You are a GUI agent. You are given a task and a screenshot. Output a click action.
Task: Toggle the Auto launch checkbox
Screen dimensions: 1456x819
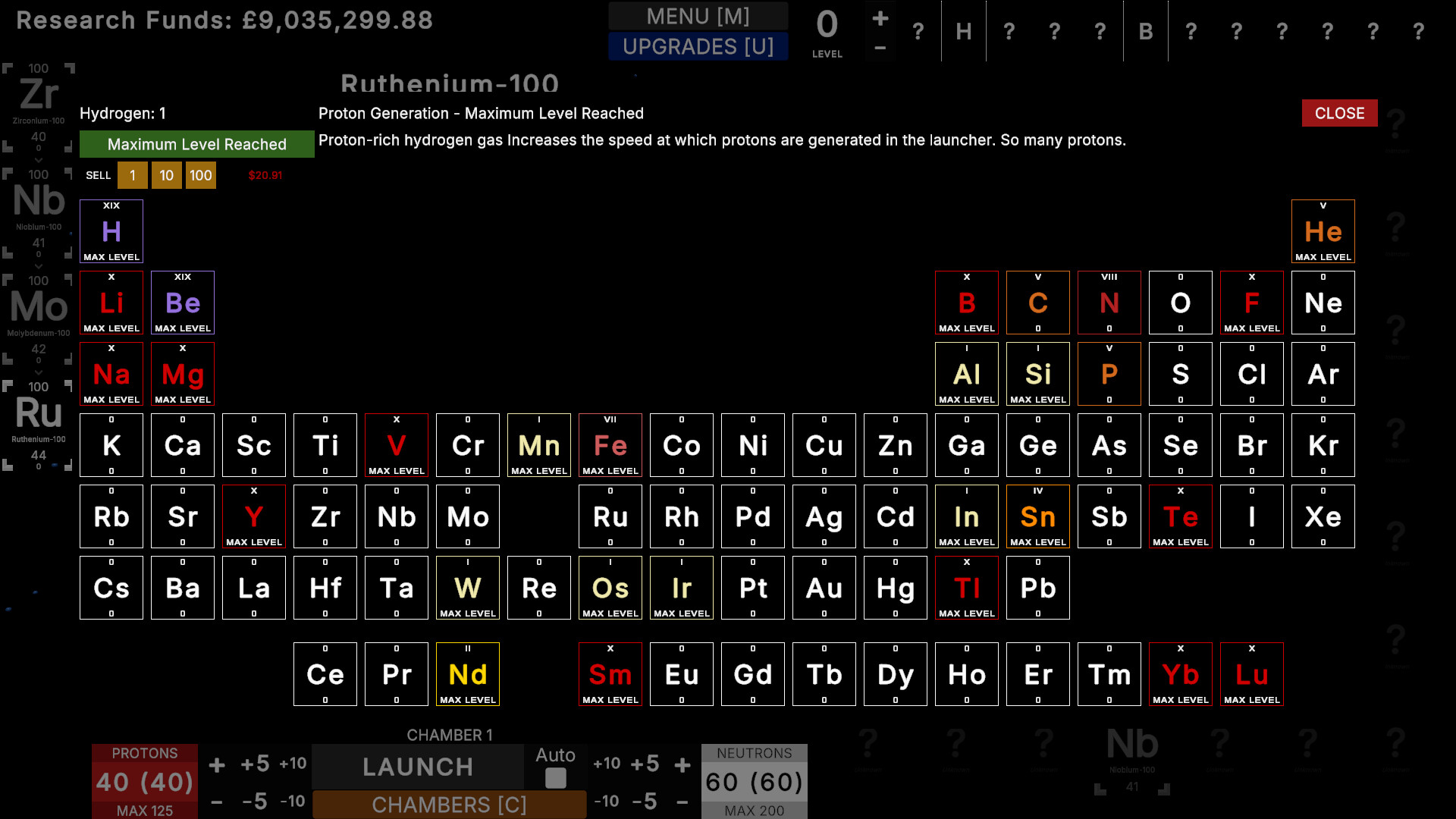click(556, 778)
